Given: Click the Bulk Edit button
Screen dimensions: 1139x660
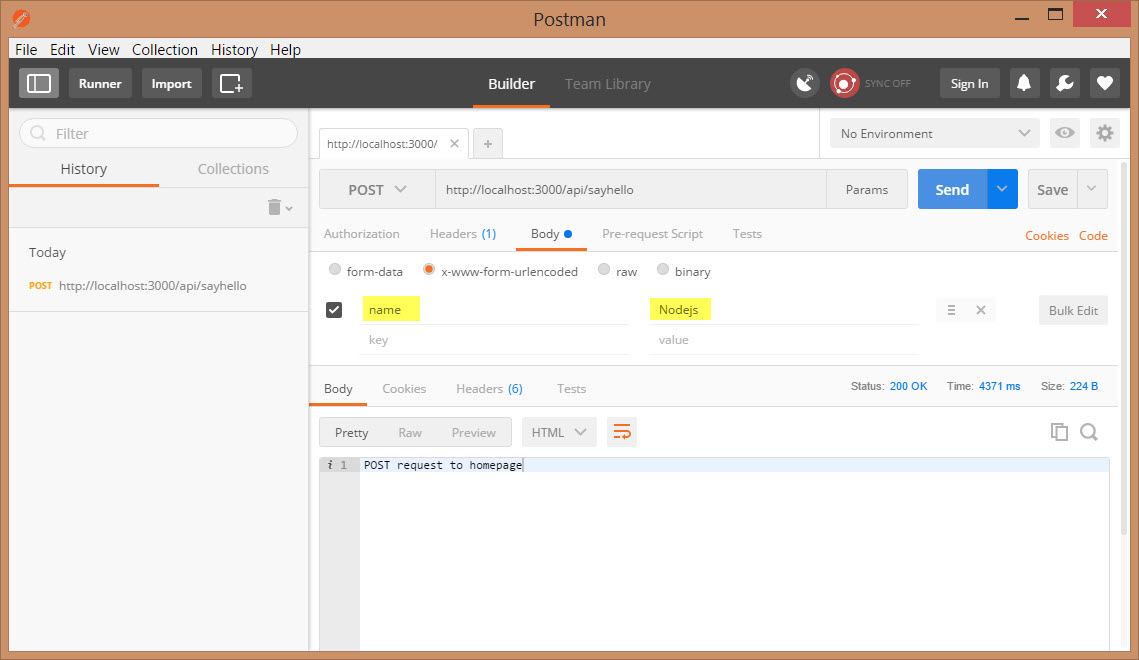Looking at the screenshot, I should 1073,310.
